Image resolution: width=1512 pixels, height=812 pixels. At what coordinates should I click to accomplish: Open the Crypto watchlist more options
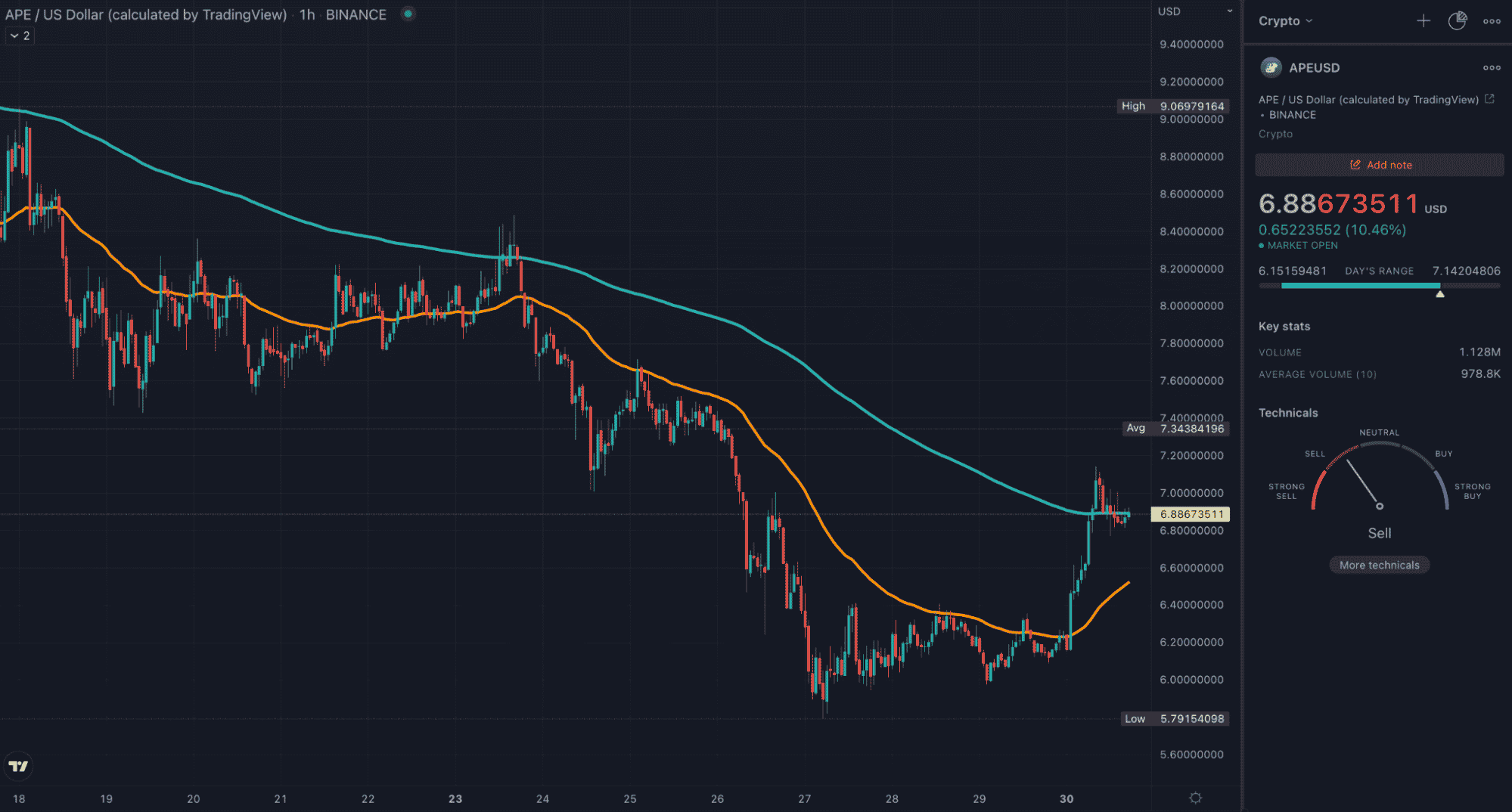(1492, 21)
